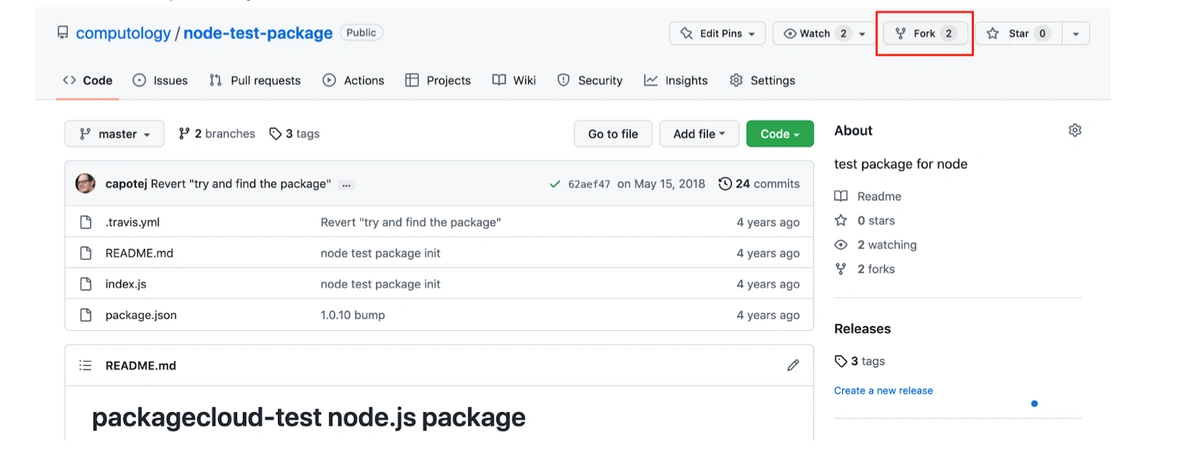
Task: Click the Go to file button
Action: coord(613,134)
